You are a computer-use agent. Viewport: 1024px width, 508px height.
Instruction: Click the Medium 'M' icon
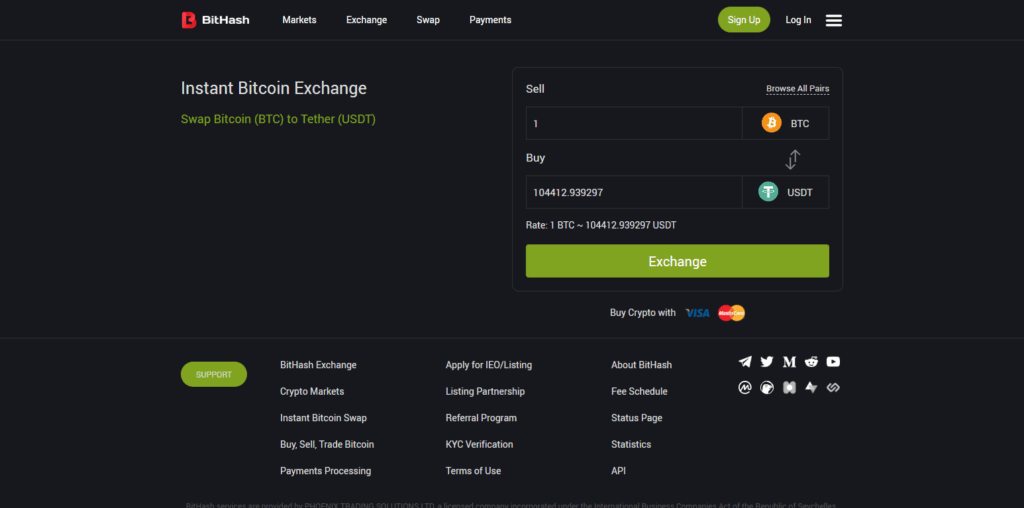(x=789, y=362)
